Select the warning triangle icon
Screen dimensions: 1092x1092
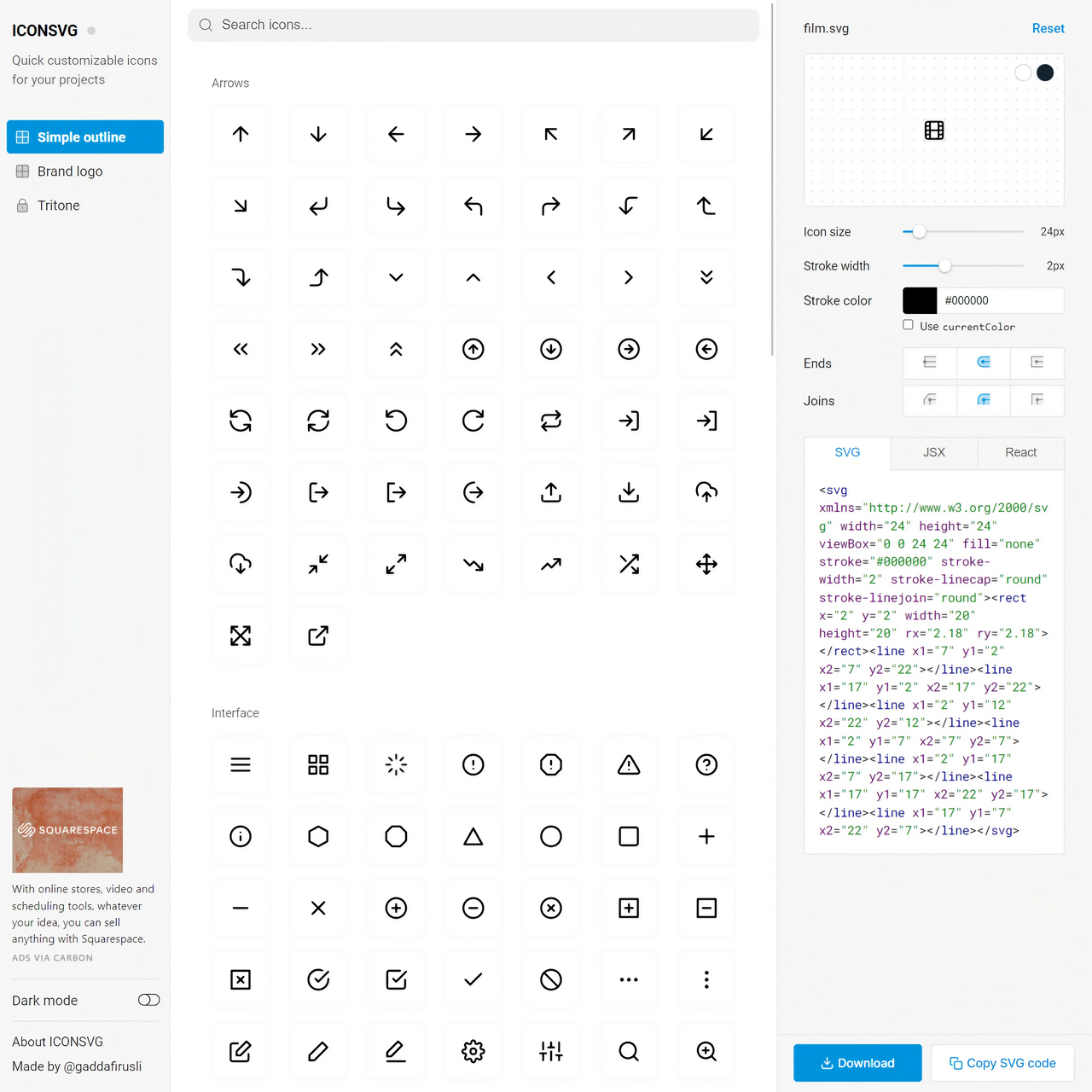point(629,764)
